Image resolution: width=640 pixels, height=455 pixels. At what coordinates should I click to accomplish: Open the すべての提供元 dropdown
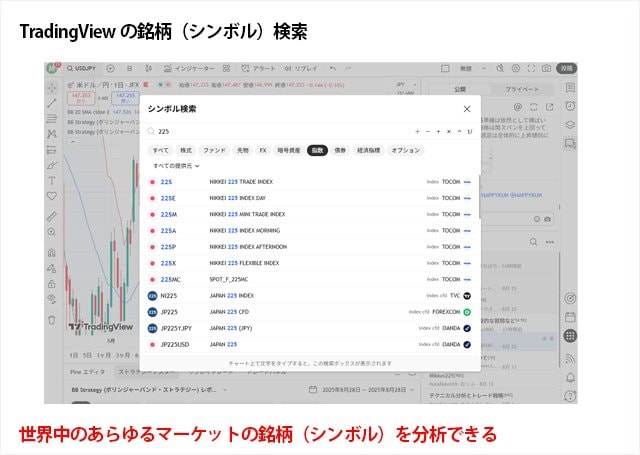[176, 166]
